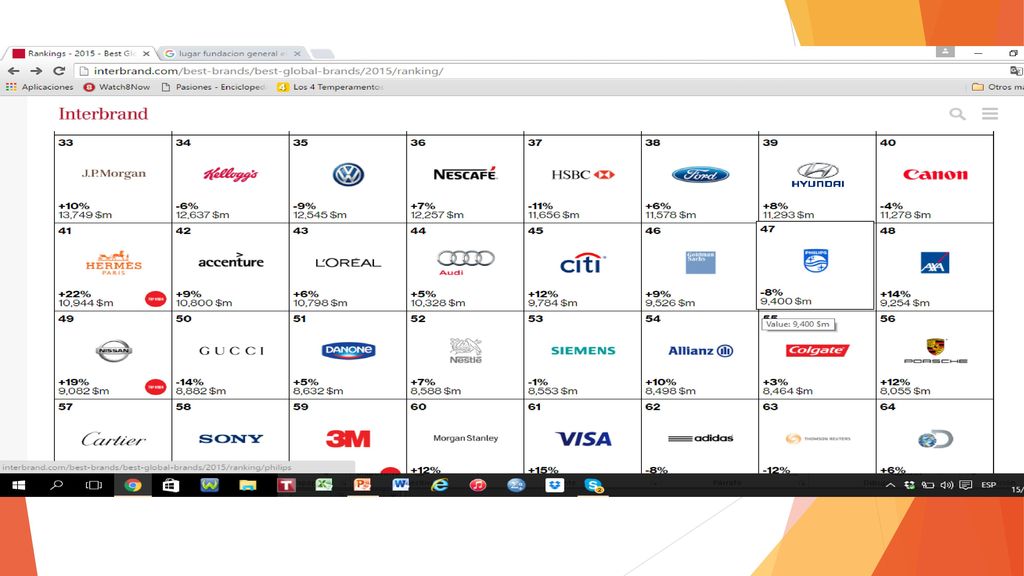Click the AXA brand logo
Viewport: 1024px width, 576px height.
point(935,263)
